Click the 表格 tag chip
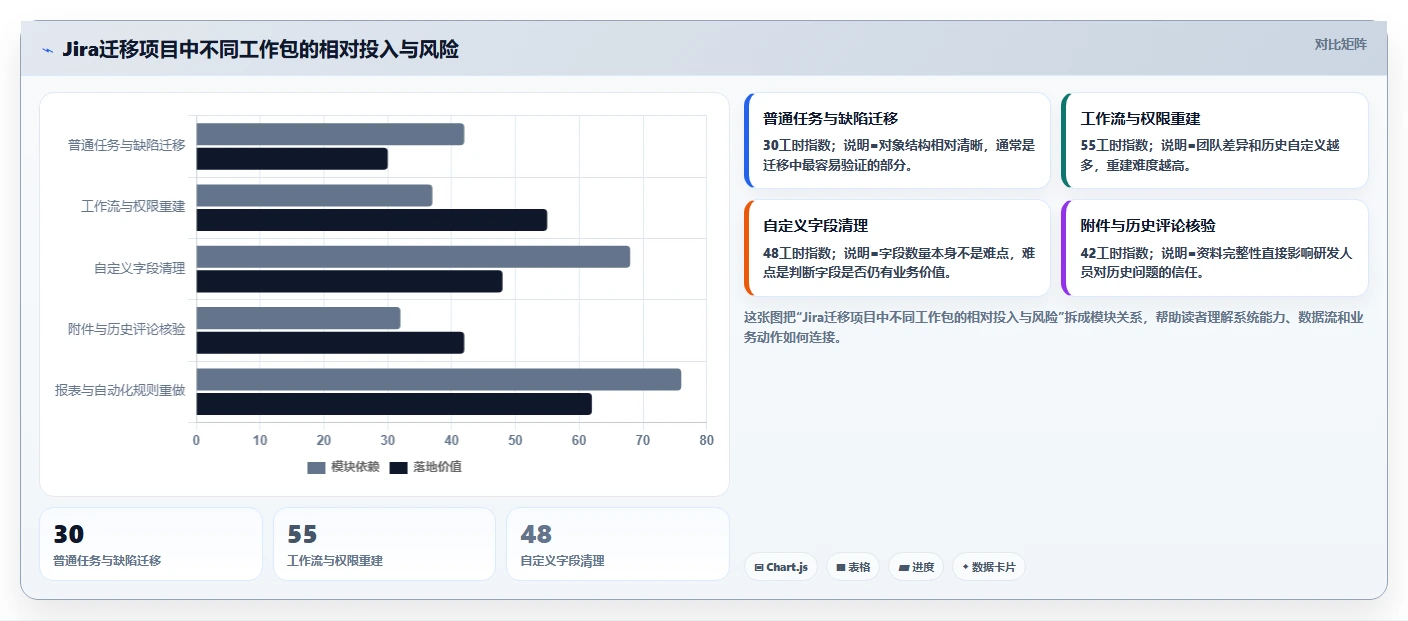The height and width of the screenshot is (621, 1408). (x=853, y=567)
